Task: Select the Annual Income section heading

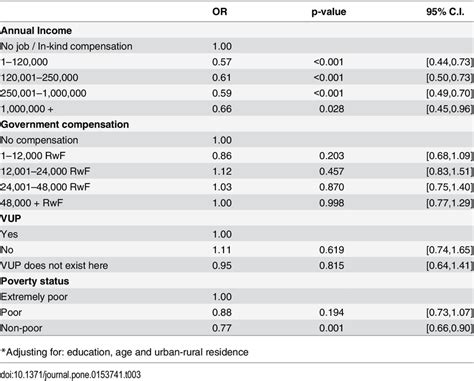Action: pyautogui.click(x=36, y=31)
